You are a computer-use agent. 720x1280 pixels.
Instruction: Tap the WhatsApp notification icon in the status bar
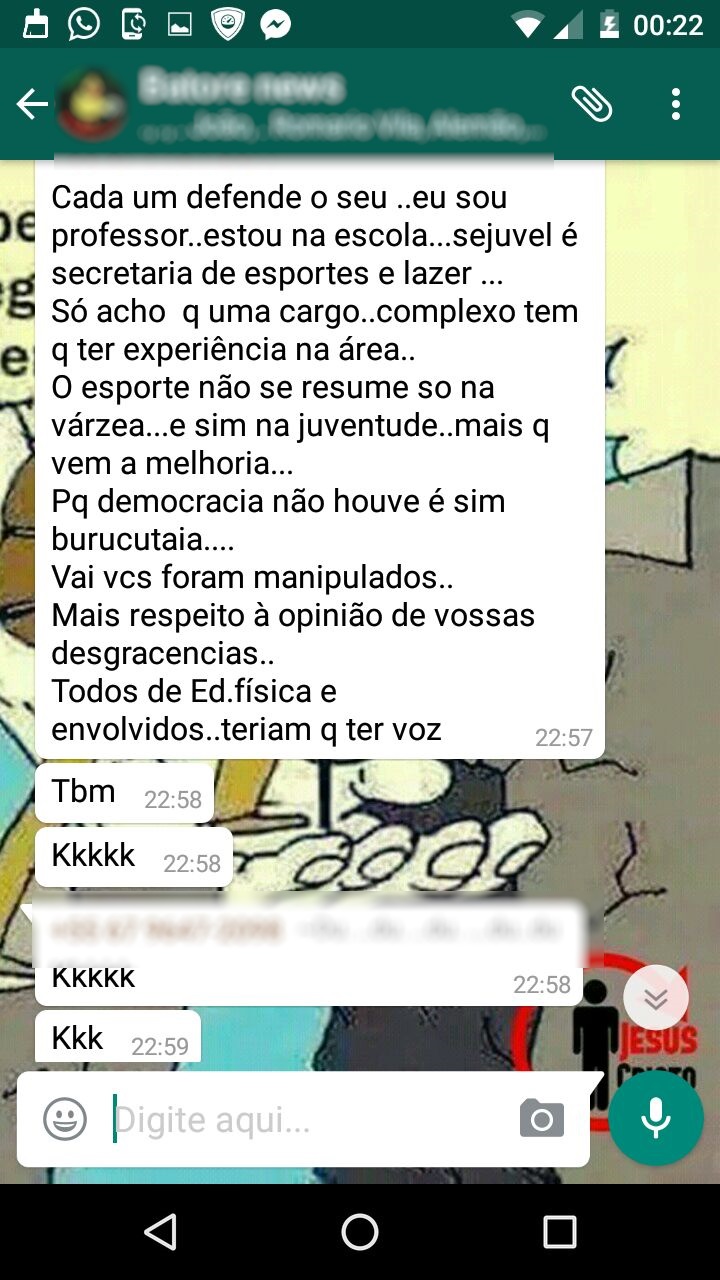(84, 24)
